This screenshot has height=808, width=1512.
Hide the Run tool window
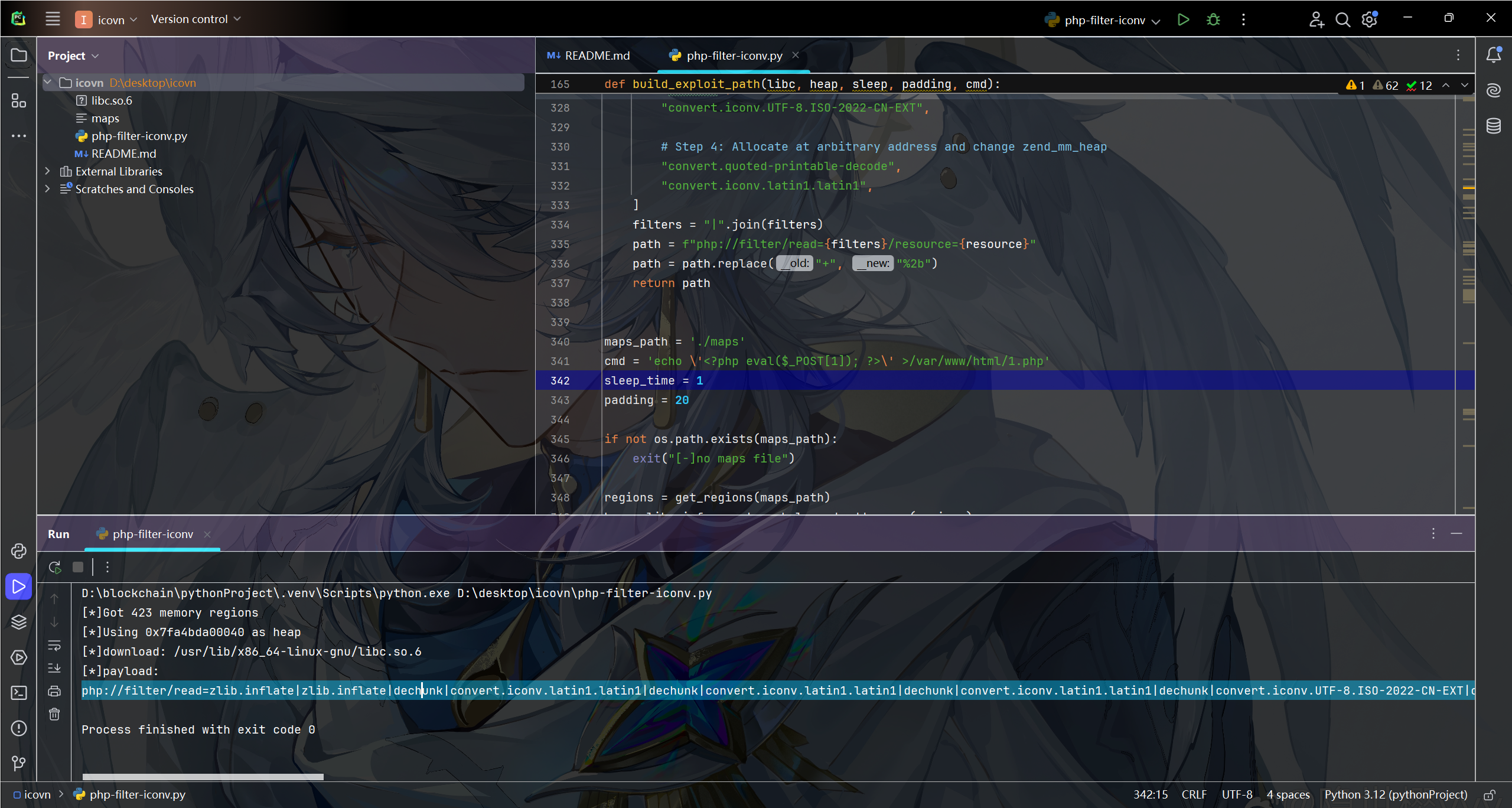pyautogui.click(x=1456, y=533)
